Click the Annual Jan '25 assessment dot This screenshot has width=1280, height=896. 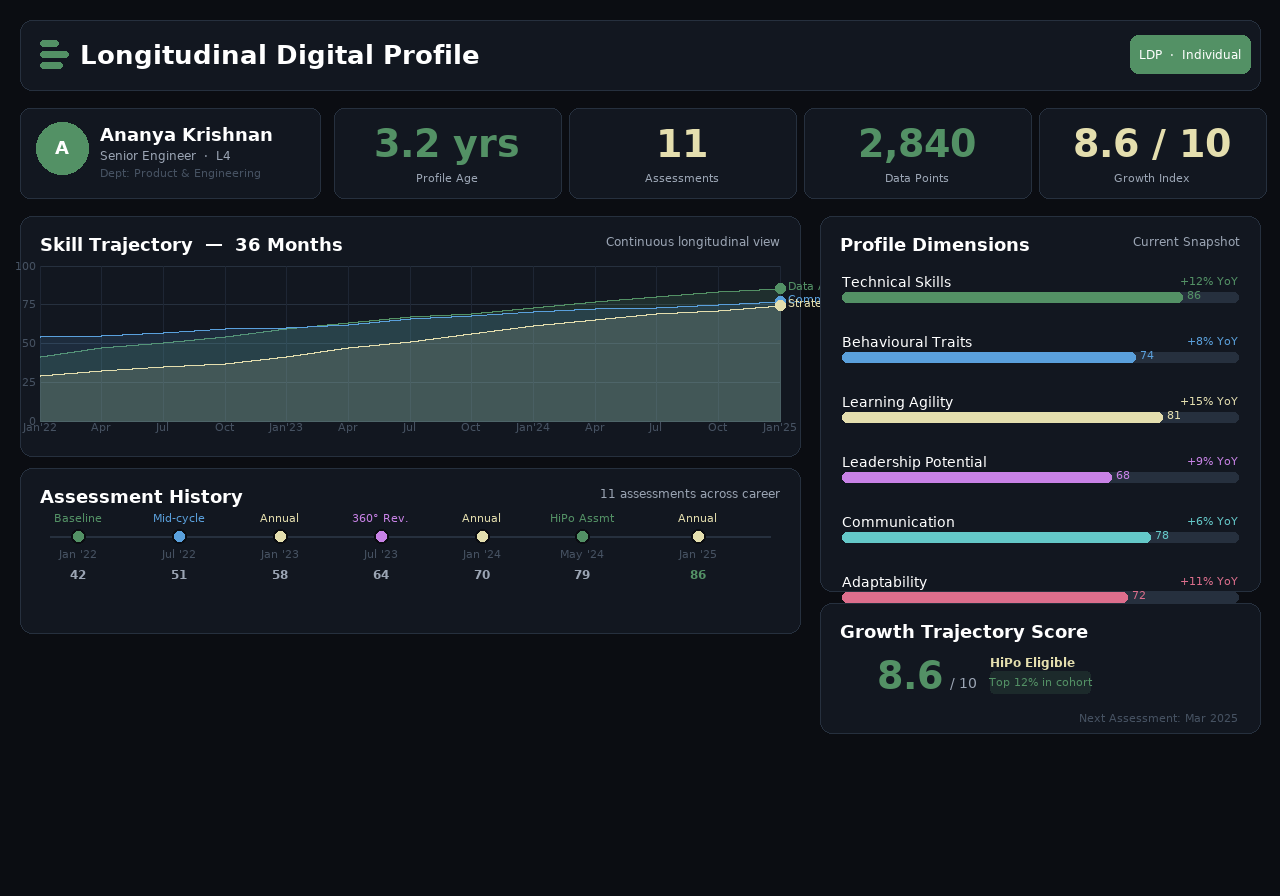698,537
